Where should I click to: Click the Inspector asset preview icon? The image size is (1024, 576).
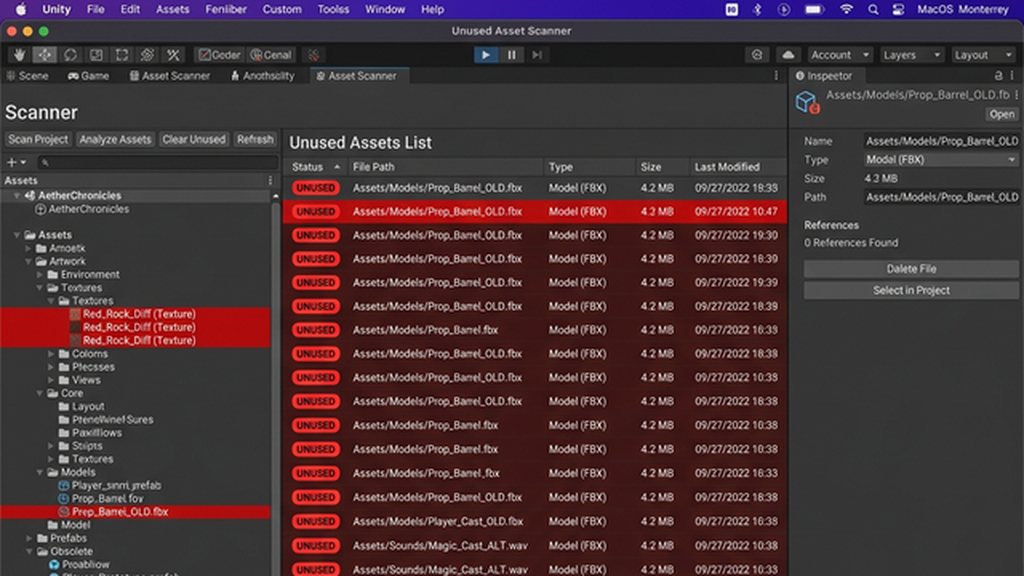tap(807, 103)
